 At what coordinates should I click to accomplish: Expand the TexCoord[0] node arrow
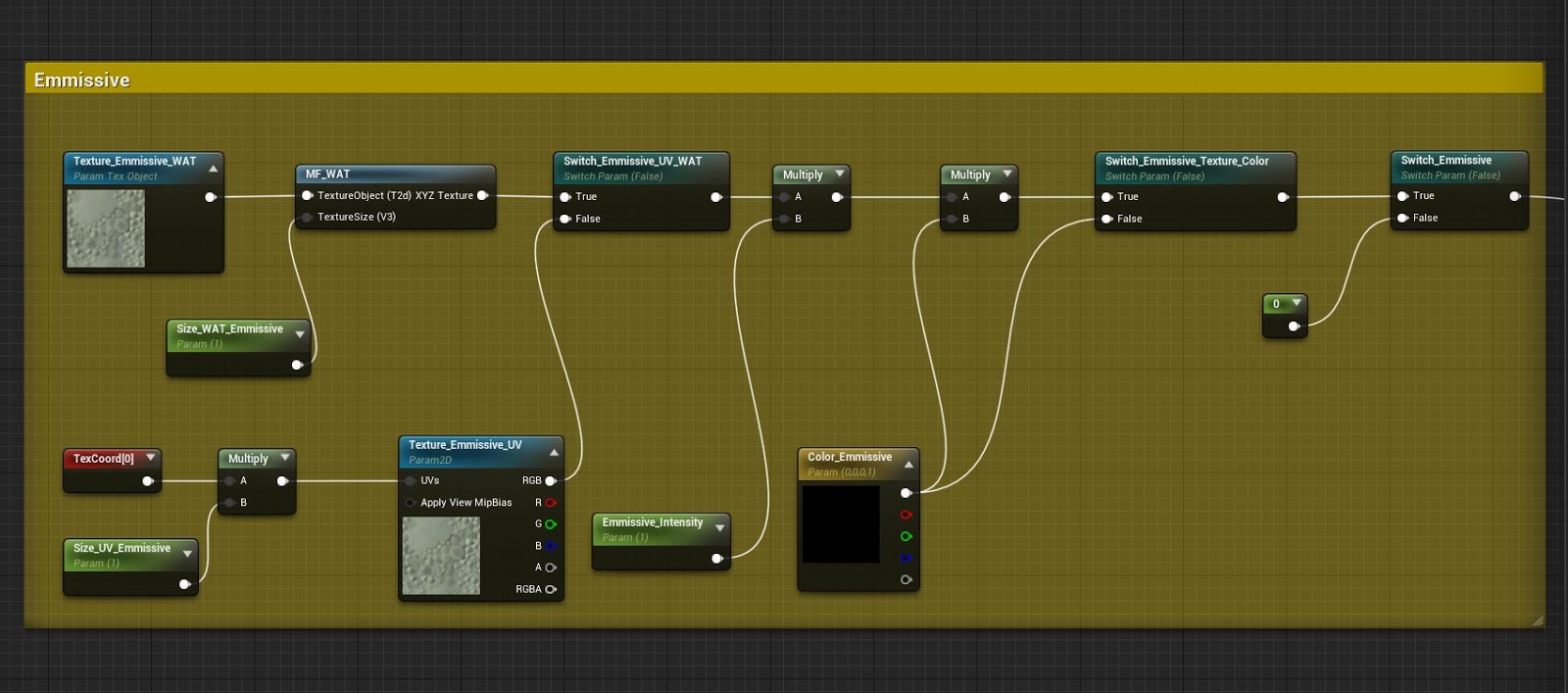click(x=150, y=457)
